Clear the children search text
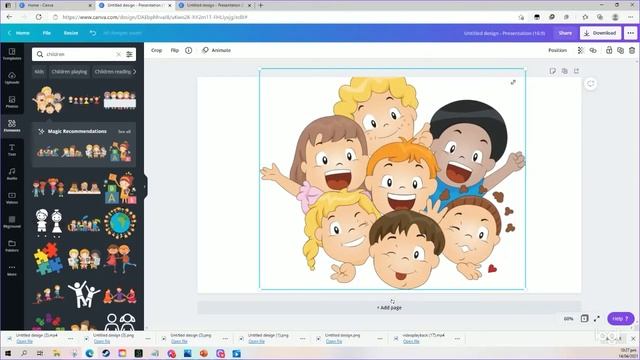The width and height of the screenshot is (640, 360). click(118, 54)
